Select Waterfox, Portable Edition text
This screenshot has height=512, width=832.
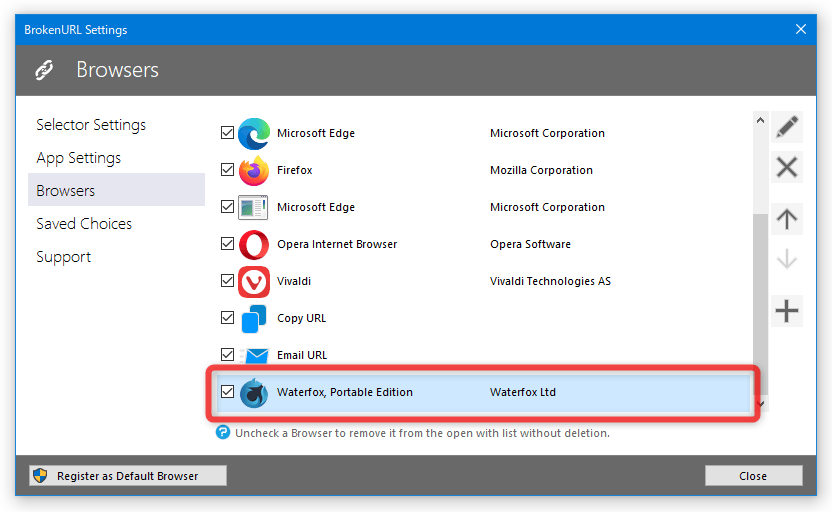click(x=345, y=392)
